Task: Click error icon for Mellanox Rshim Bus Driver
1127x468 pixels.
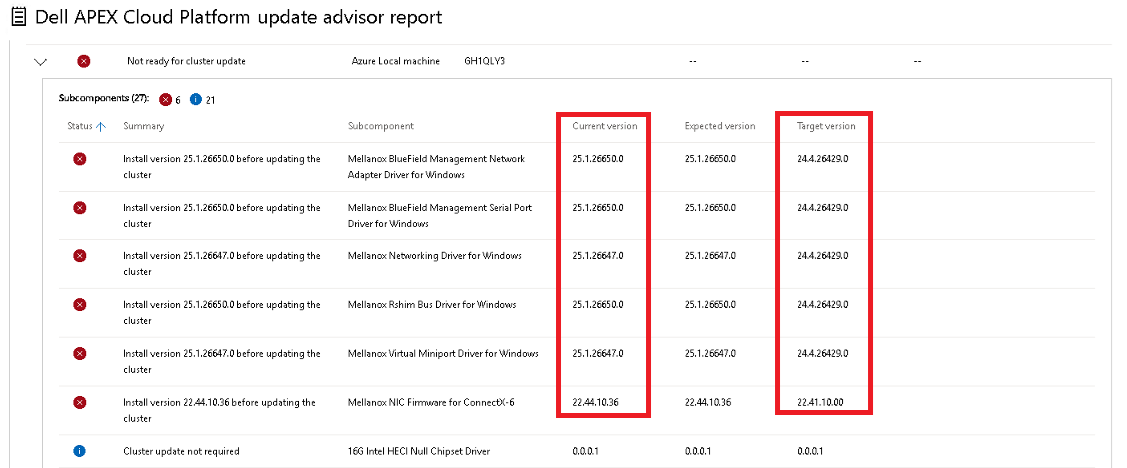Action: pos(80,305)
